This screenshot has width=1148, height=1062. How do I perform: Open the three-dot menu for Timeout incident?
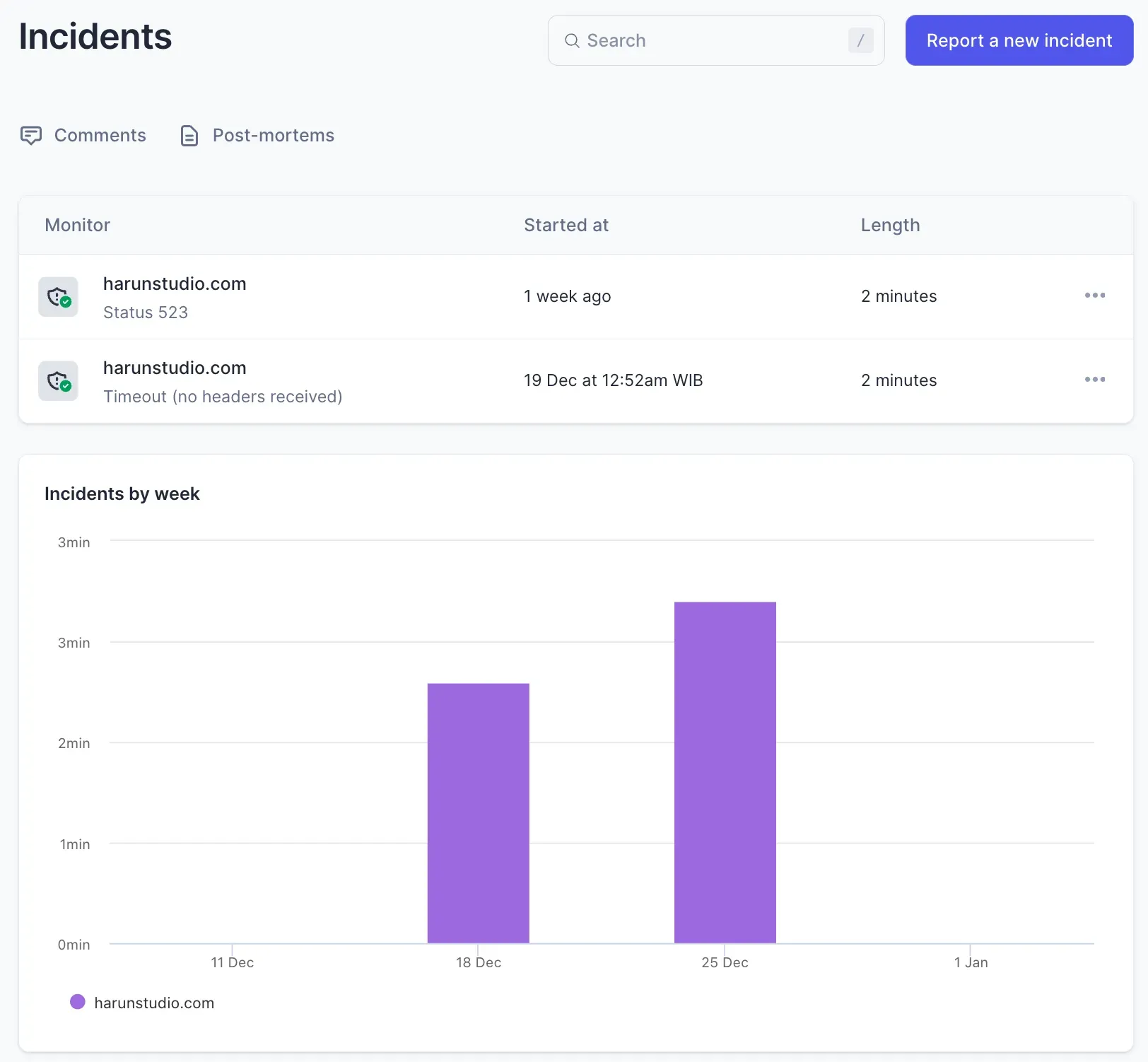point(1094,380)
